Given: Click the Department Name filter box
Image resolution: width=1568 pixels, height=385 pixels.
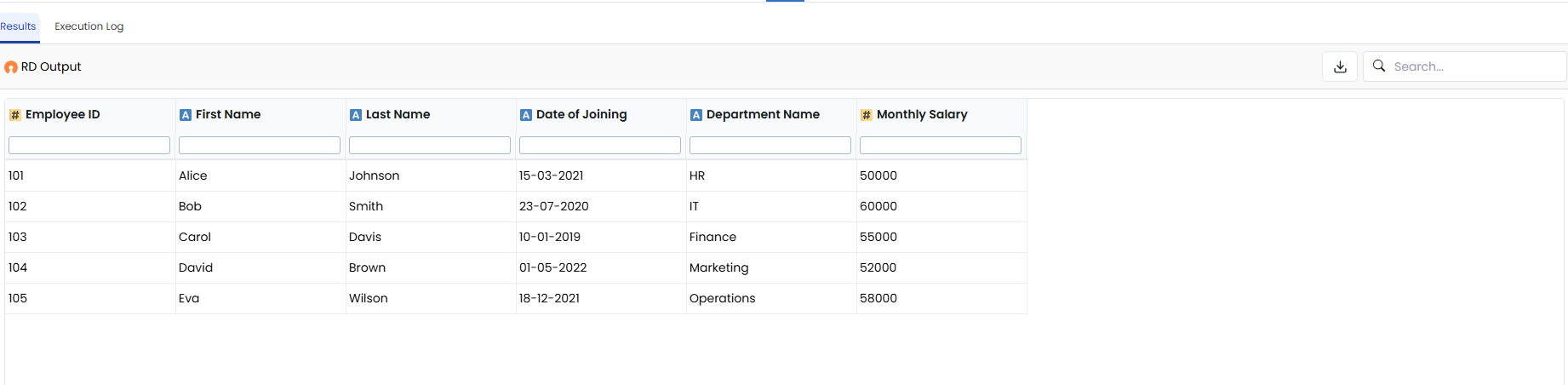Looking at the screenshot, I should [x=770, y=146].
